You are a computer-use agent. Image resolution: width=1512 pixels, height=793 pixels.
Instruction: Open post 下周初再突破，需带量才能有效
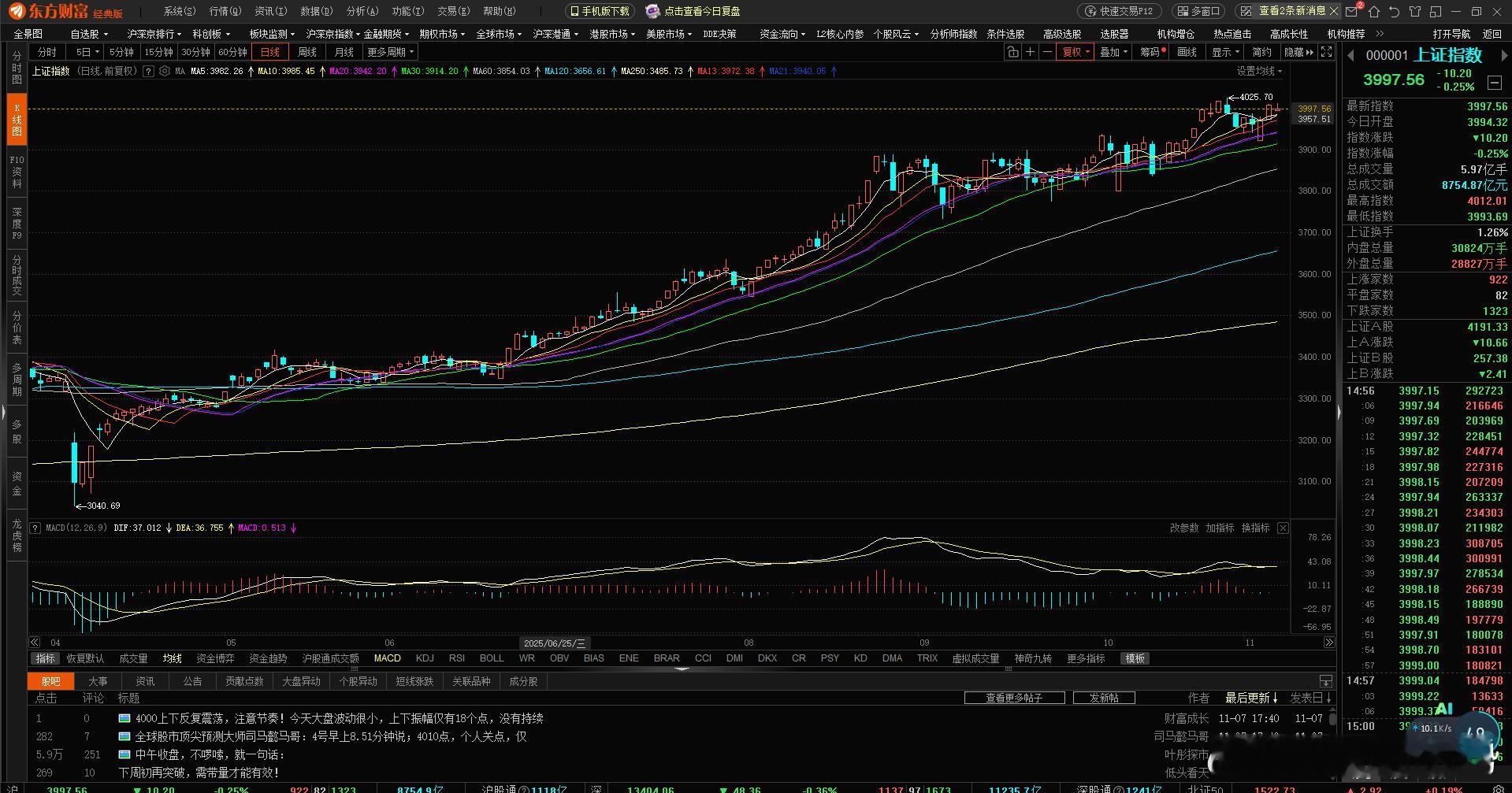[199, 773]
